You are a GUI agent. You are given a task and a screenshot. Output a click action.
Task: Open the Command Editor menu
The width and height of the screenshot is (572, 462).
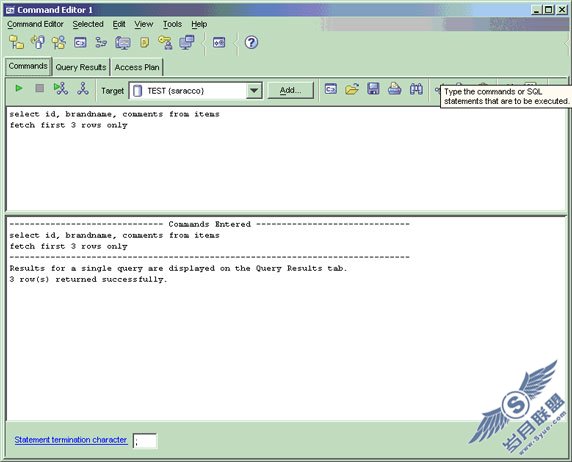35,24
